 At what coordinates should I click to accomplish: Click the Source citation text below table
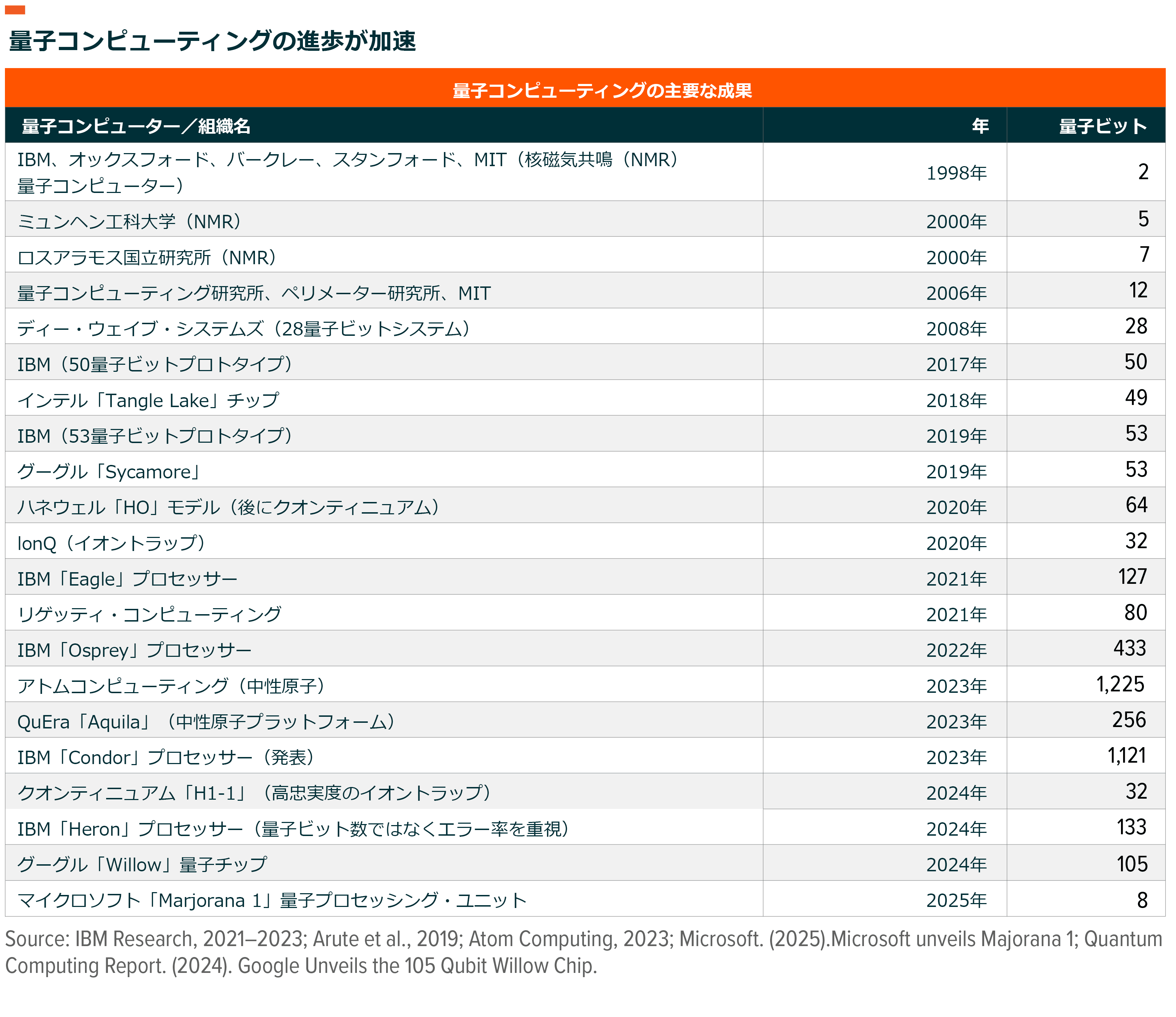(x=584, y=952)
